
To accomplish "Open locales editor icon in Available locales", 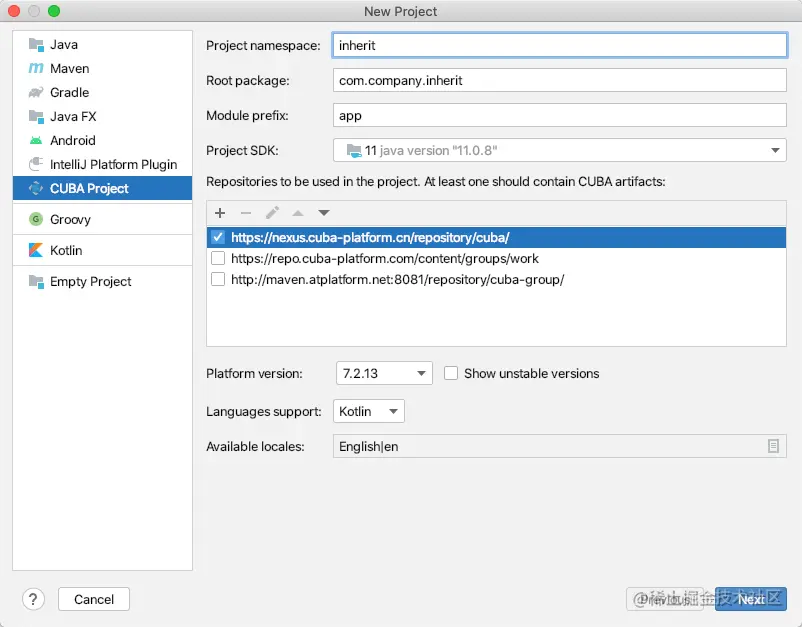I will coord(773,446).
